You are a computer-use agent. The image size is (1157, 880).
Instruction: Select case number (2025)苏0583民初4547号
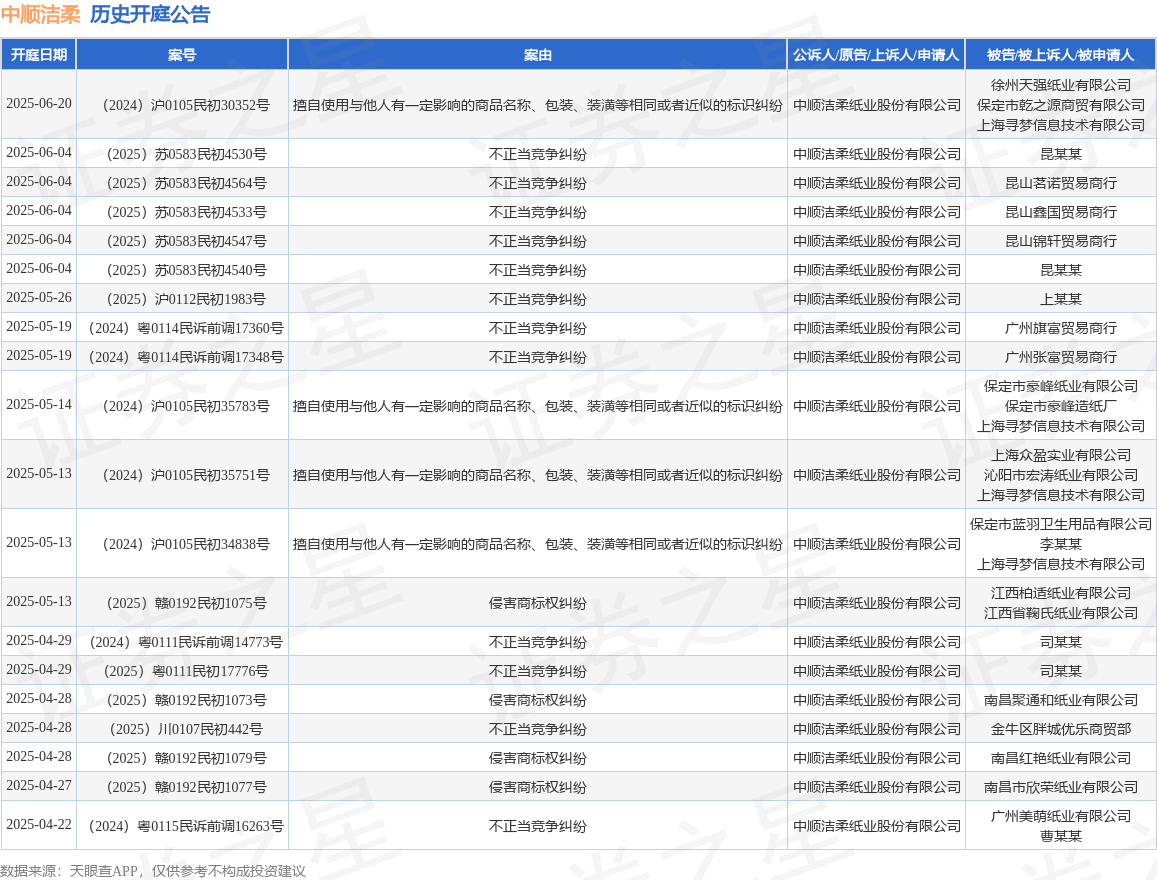point(187,241)
